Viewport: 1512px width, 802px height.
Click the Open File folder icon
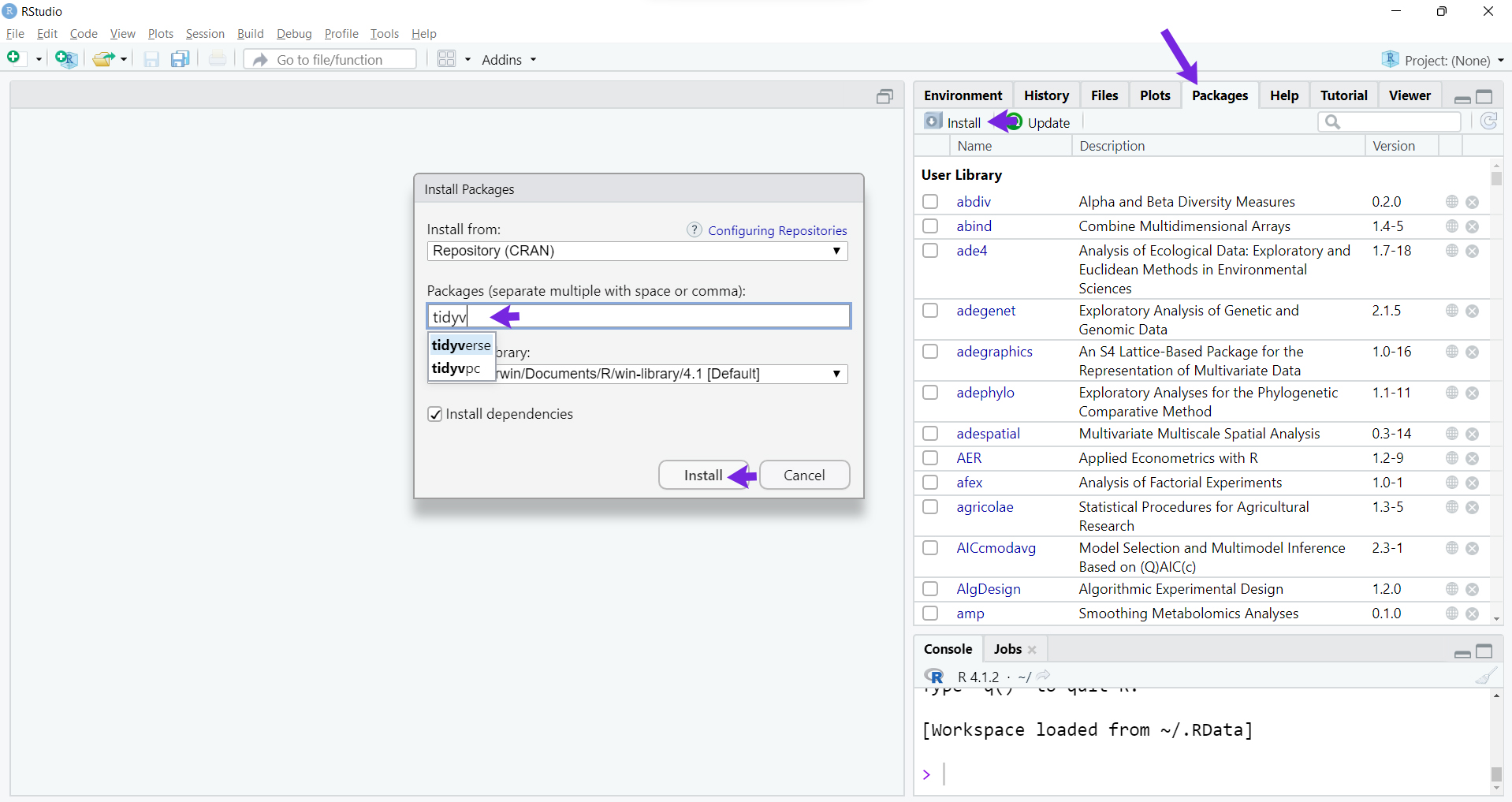[x=102, y=59]
